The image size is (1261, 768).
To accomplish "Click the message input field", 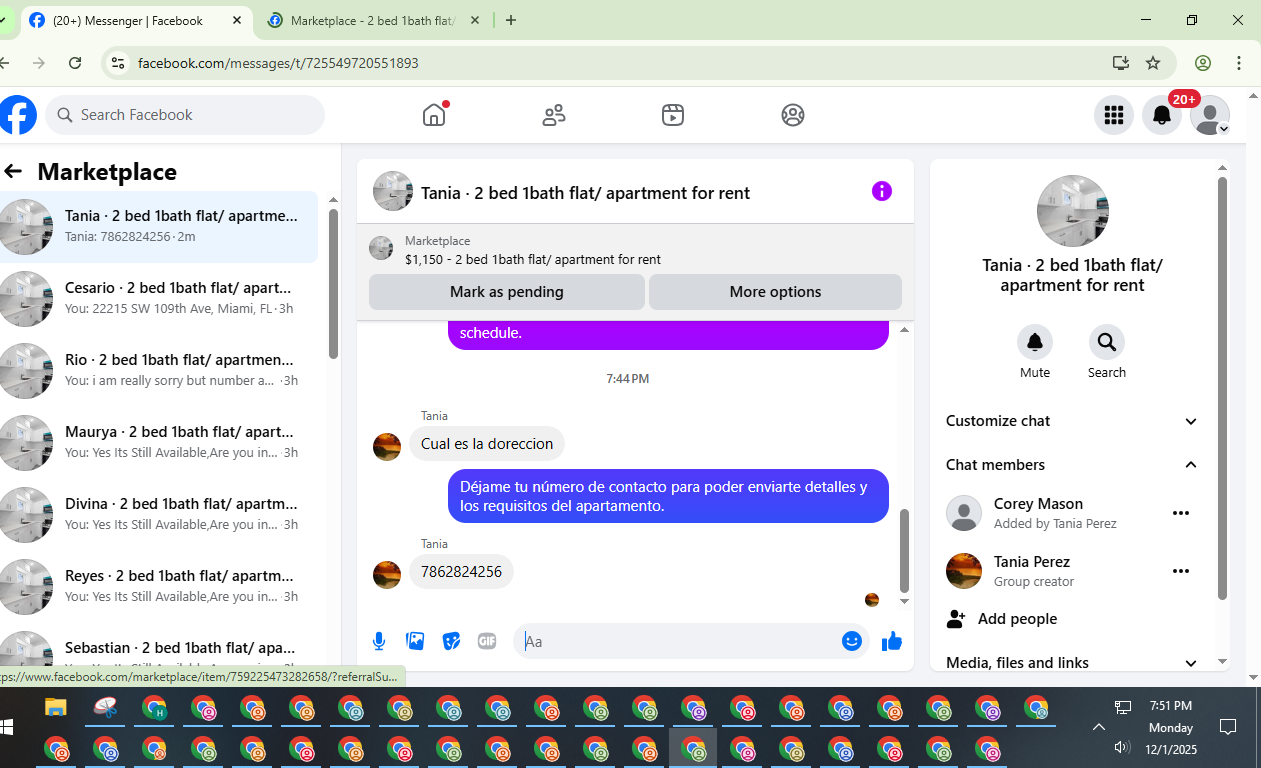I will [x=680, y=641].
